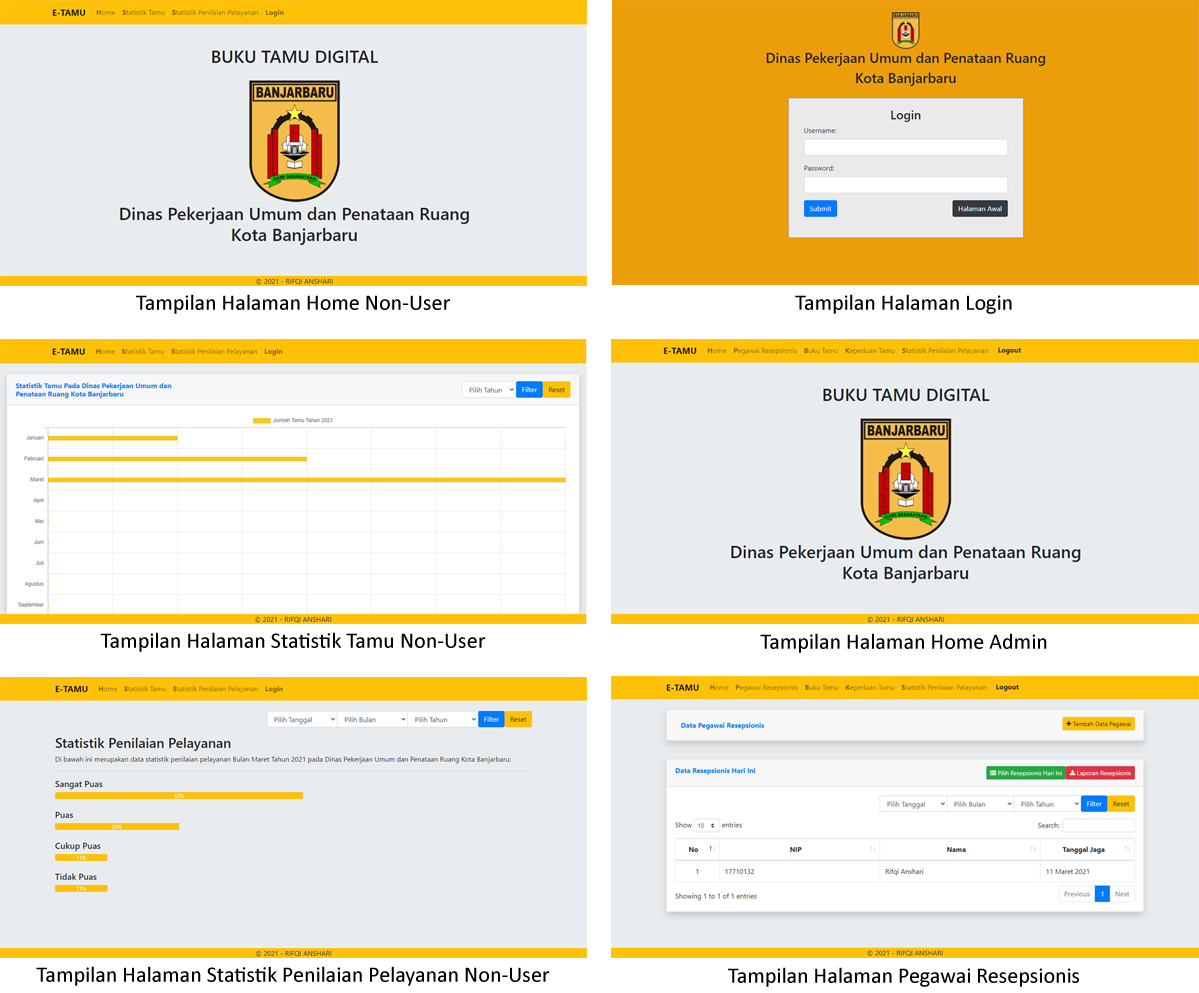Click Logout in the receptionist data page navbar
This screenshot has height=993, width=1199.
(x=1007, y=687)
